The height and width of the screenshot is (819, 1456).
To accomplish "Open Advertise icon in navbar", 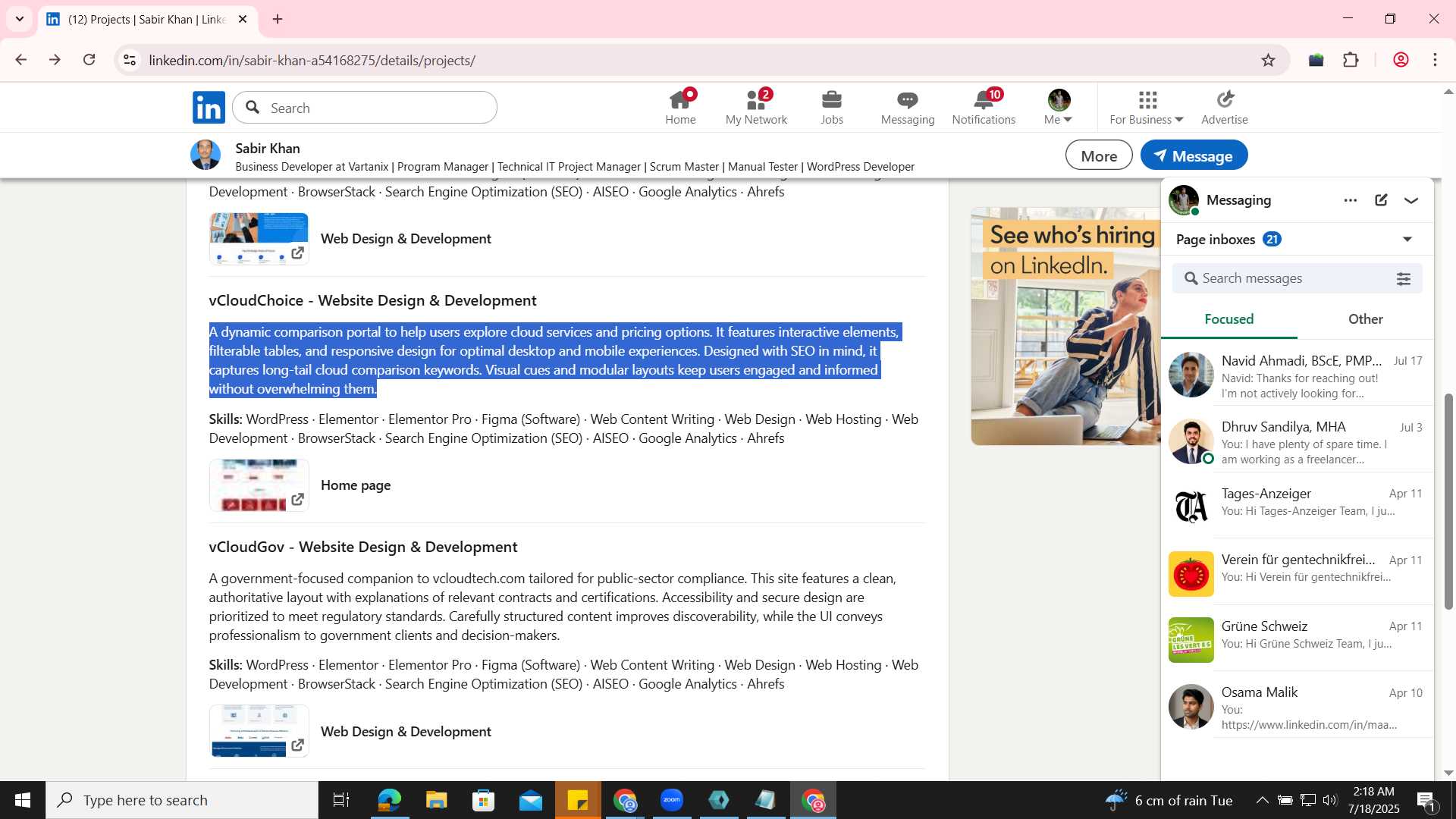I will [x=1225, y=107].
